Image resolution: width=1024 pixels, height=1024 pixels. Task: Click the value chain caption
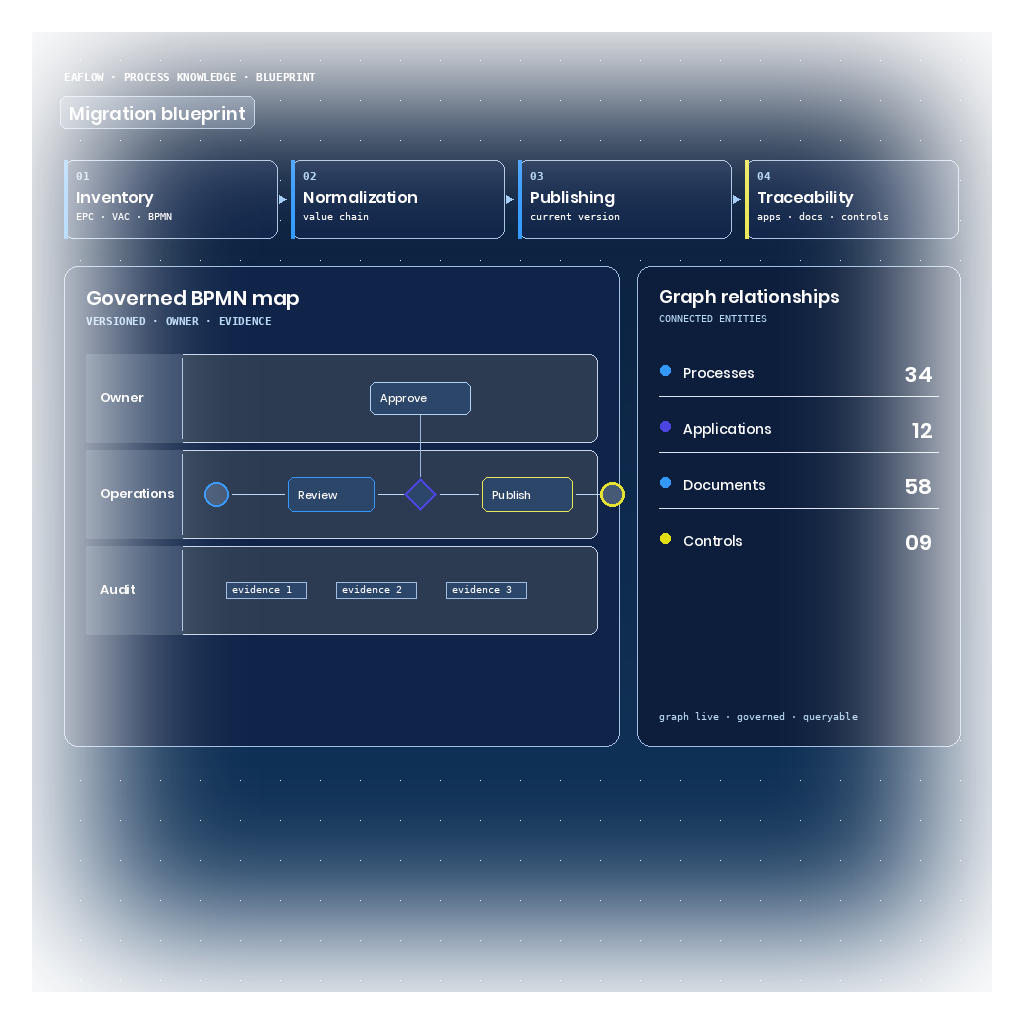336,217
